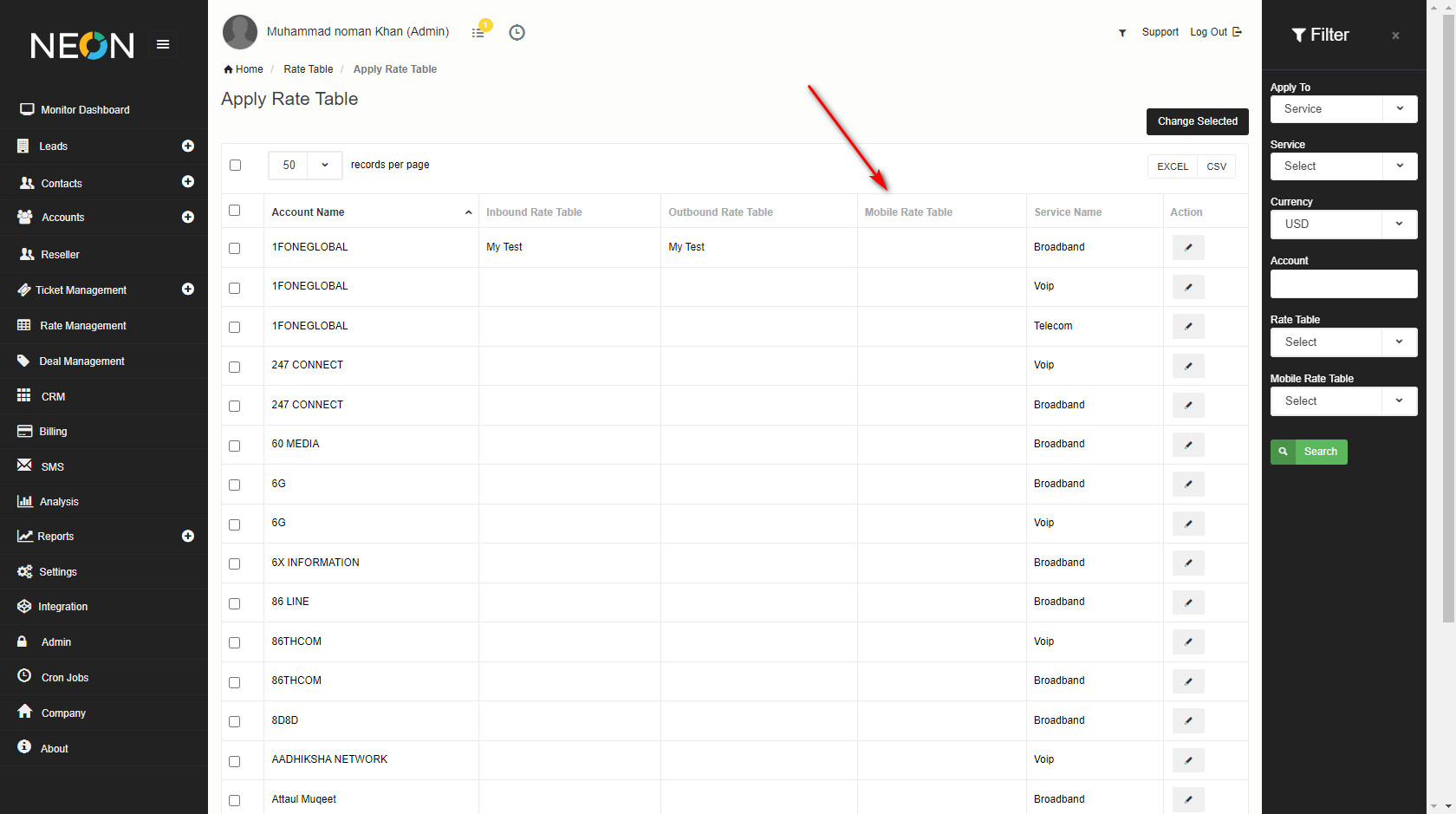Close the Filter panel with the X icon
The width and height of the screenshot is (1456, 814).
tap(1395, 36)
